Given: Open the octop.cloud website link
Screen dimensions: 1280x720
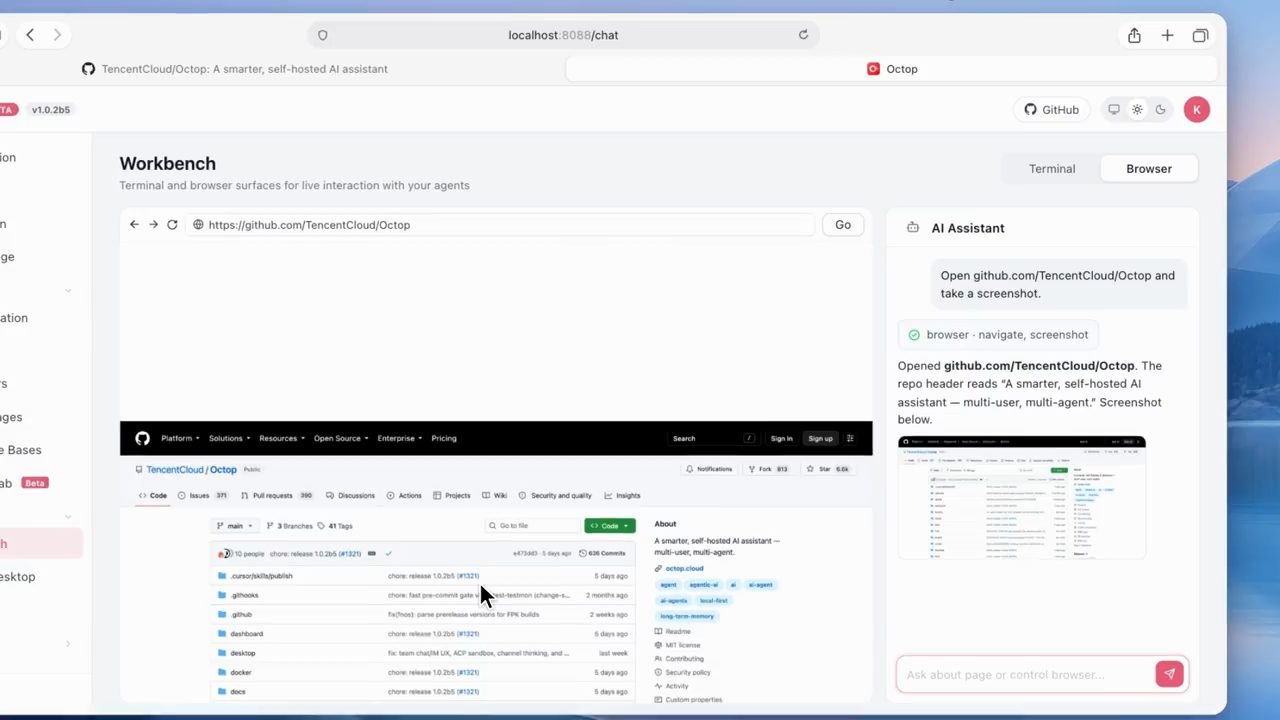Looking at the screenshot, I should click(x=684, y=568).
